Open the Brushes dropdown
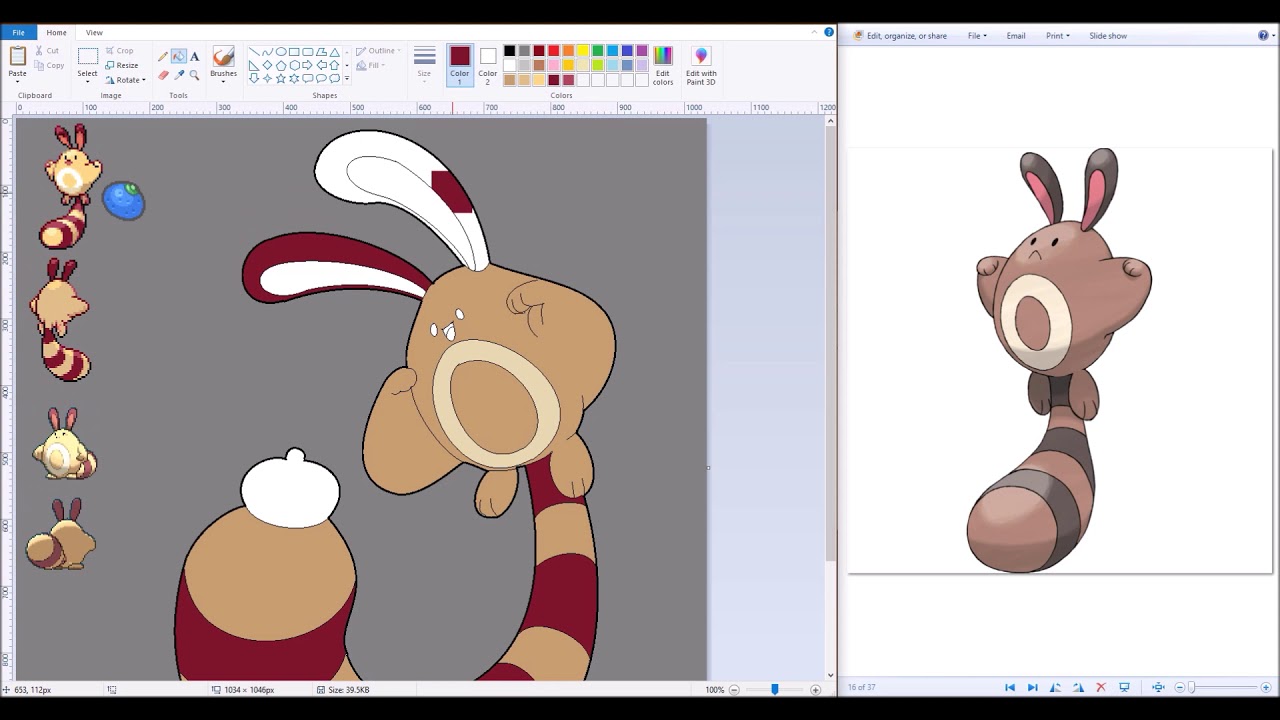1280x720 pixels. pyautogui.click(x=223, y=81)
